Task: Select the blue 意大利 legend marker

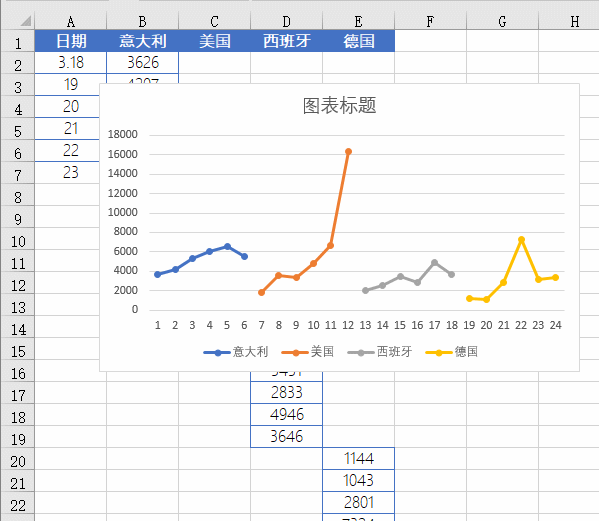Action: point(217,352)
